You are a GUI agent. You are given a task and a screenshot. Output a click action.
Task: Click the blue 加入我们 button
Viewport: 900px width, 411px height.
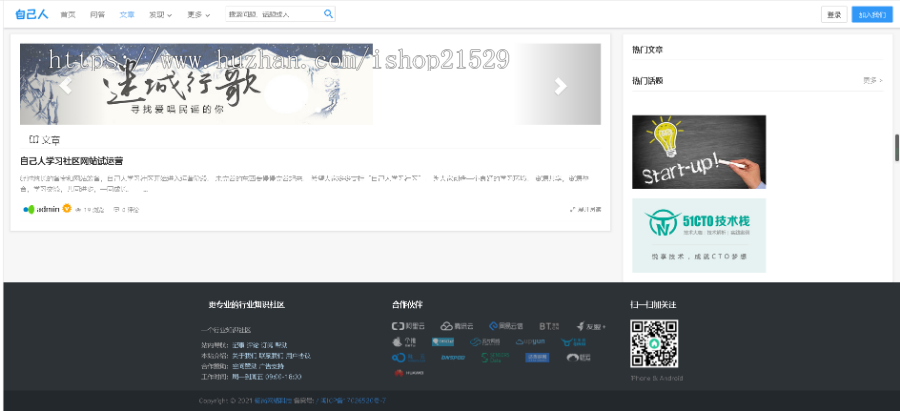872,15
